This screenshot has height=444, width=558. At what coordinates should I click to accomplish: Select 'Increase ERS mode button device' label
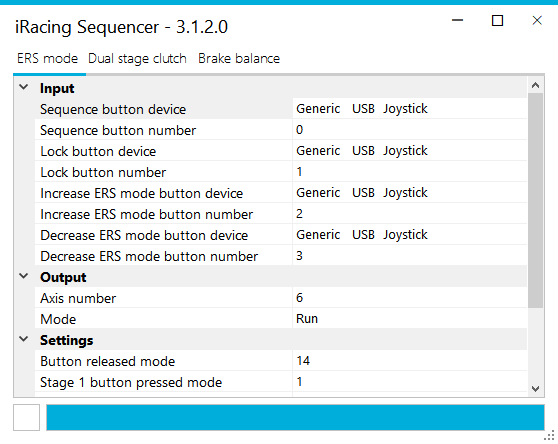tap(141, 193)
